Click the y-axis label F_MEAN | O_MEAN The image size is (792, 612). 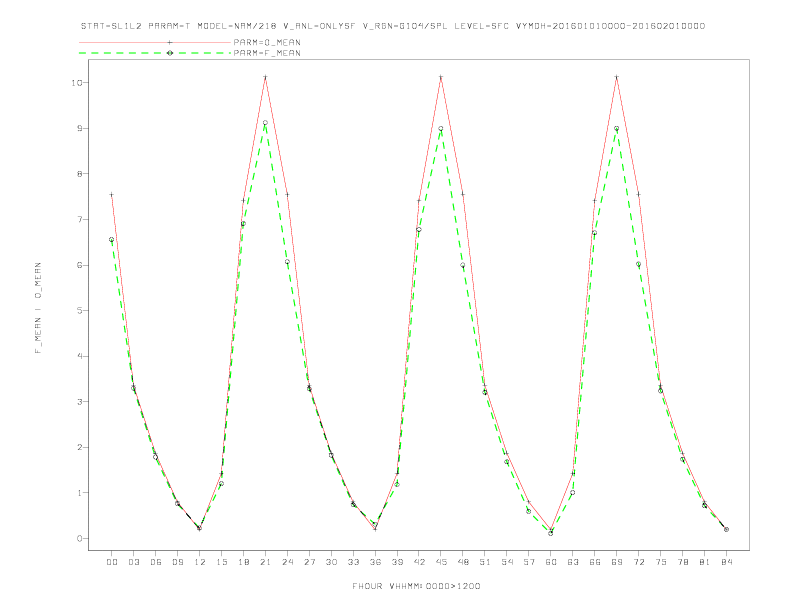point(38,308)
